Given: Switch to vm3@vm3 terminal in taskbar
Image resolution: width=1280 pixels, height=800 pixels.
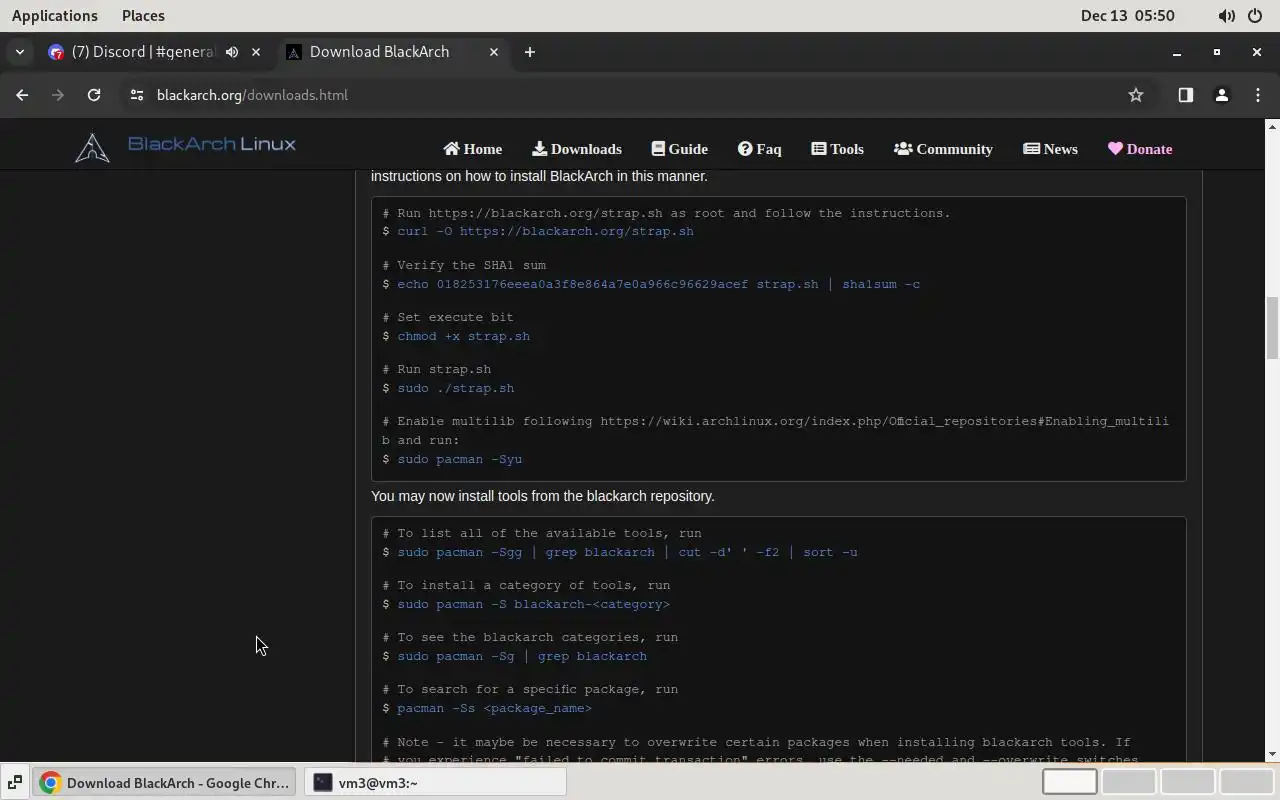Looking at the screenshot, I should pos(435,782).
